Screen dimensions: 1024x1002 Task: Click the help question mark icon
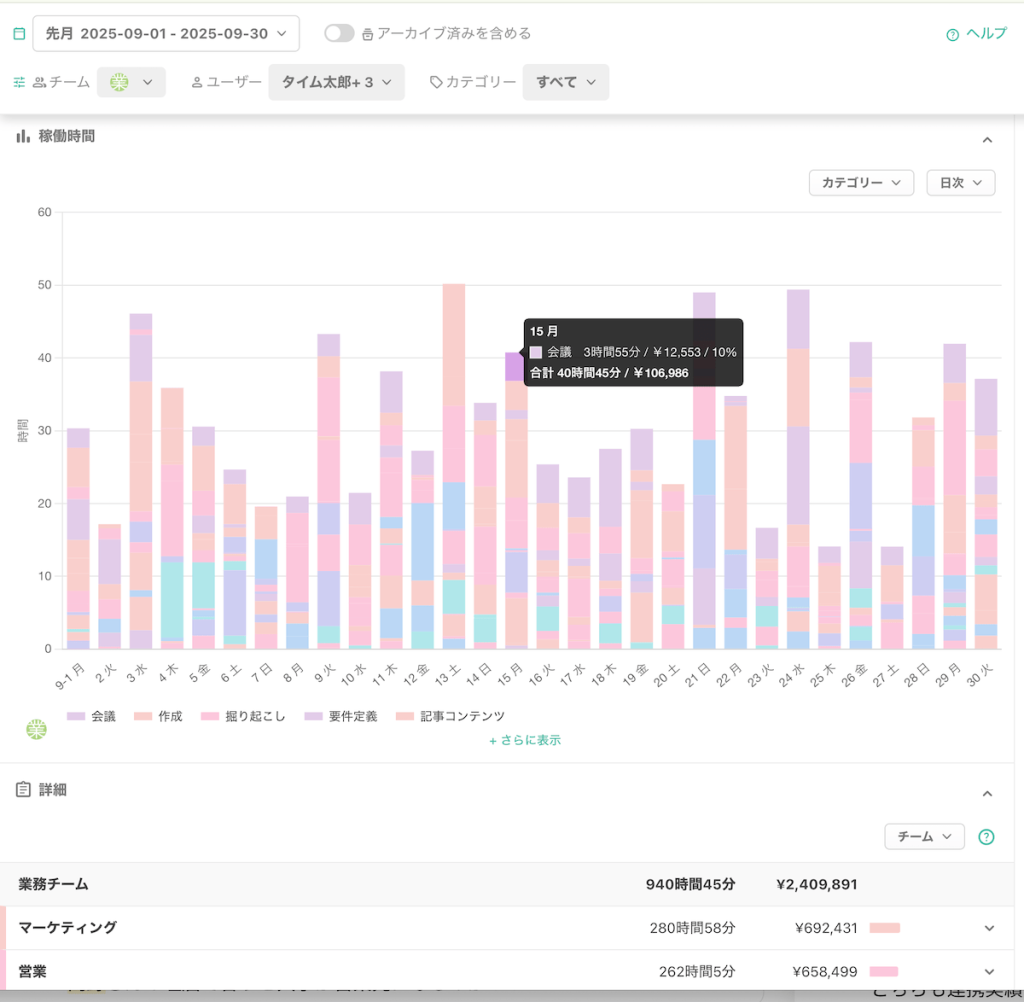click(x=952, y=34)
